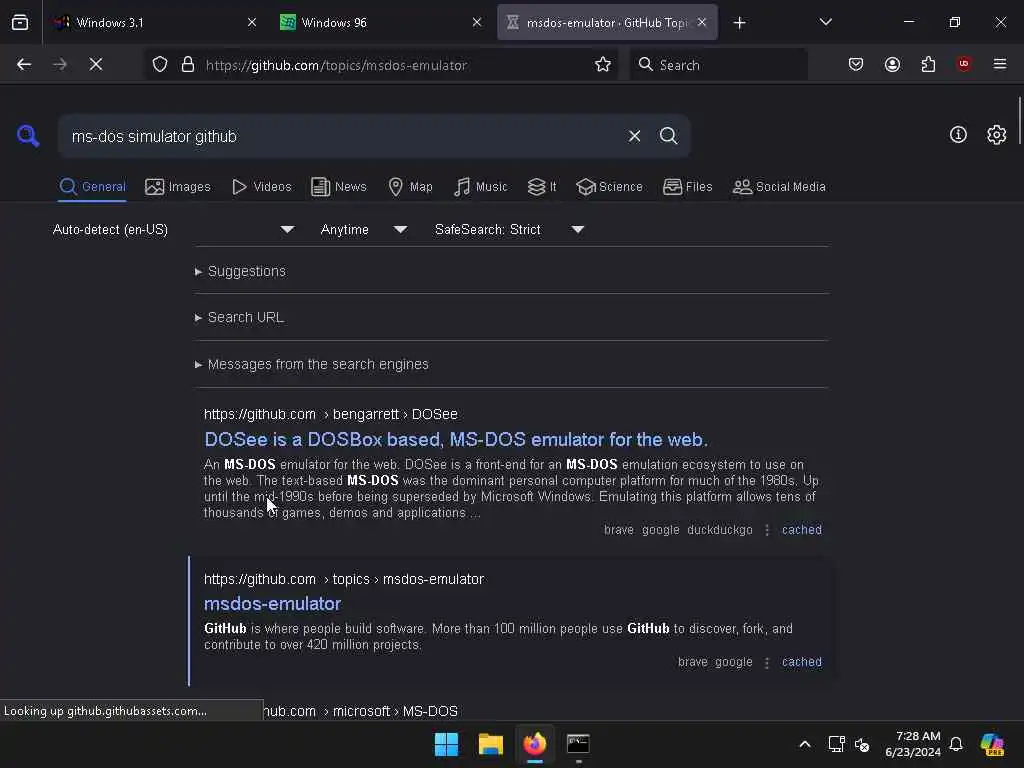Bookmark this page with star
The height and width of the screenshot is (768, 1024).
pos(603,64)
